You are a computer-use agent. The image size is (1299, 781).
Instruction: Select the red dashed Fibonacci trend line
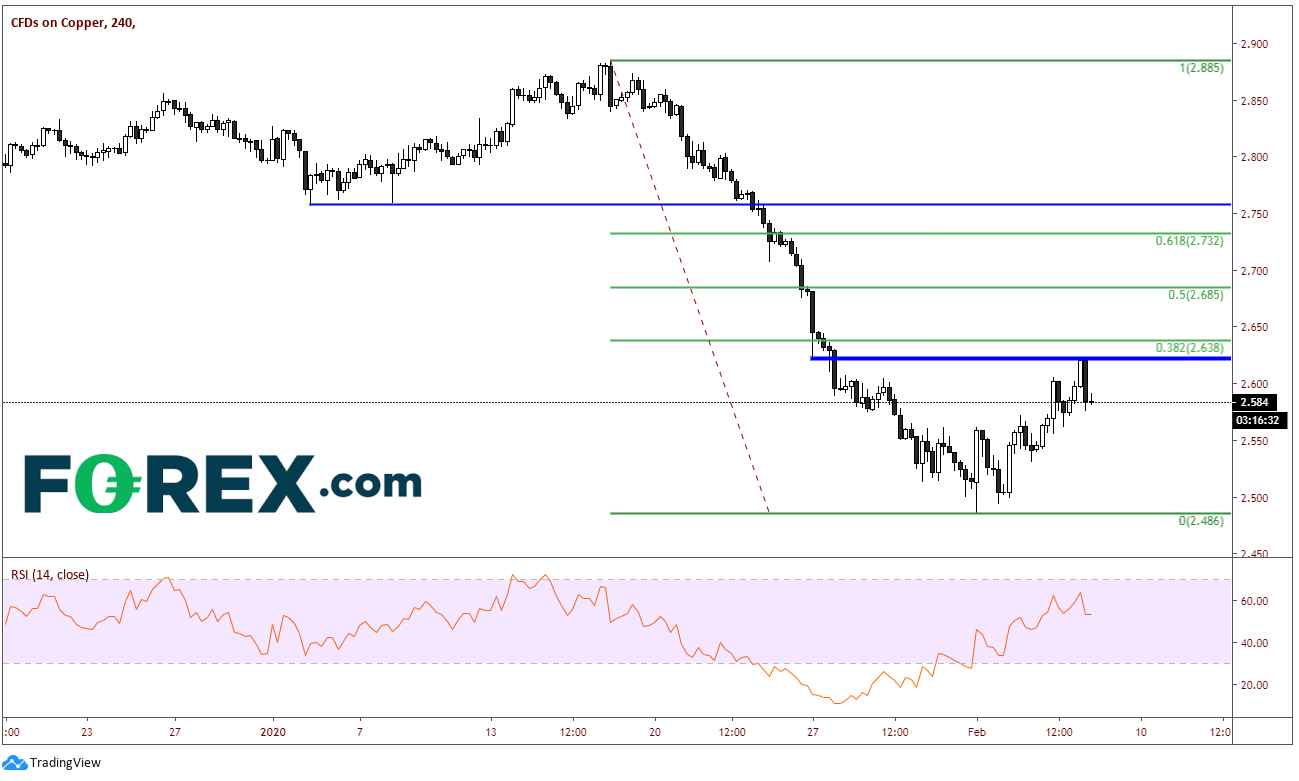(689, 288)
